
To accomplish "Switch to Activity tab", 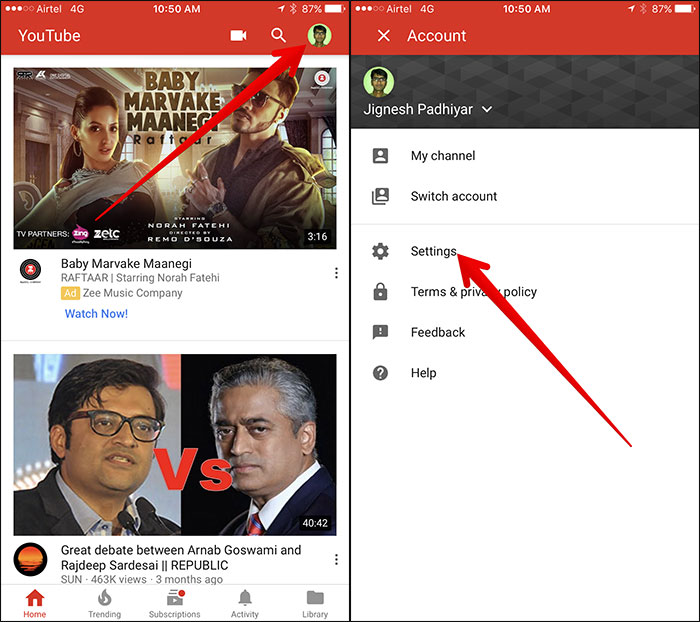I will pyautogui.click(x=245, y=604).
